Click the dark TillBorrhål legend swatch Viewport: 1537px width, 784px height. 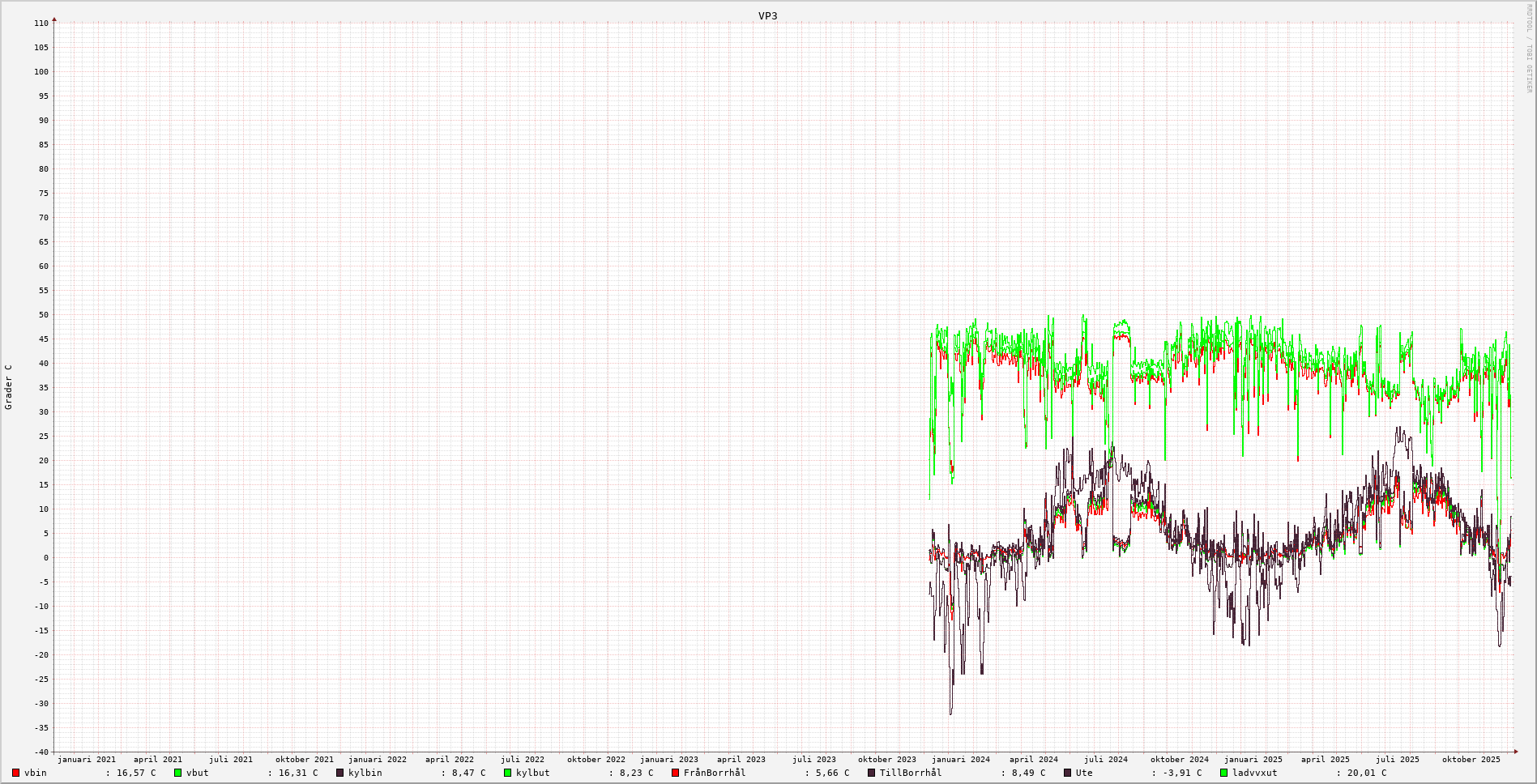(x=872, y=773)
